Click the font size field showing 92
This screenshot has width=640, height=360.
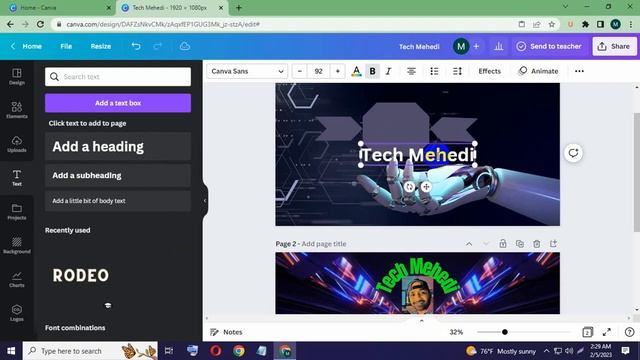pos(318,71)
